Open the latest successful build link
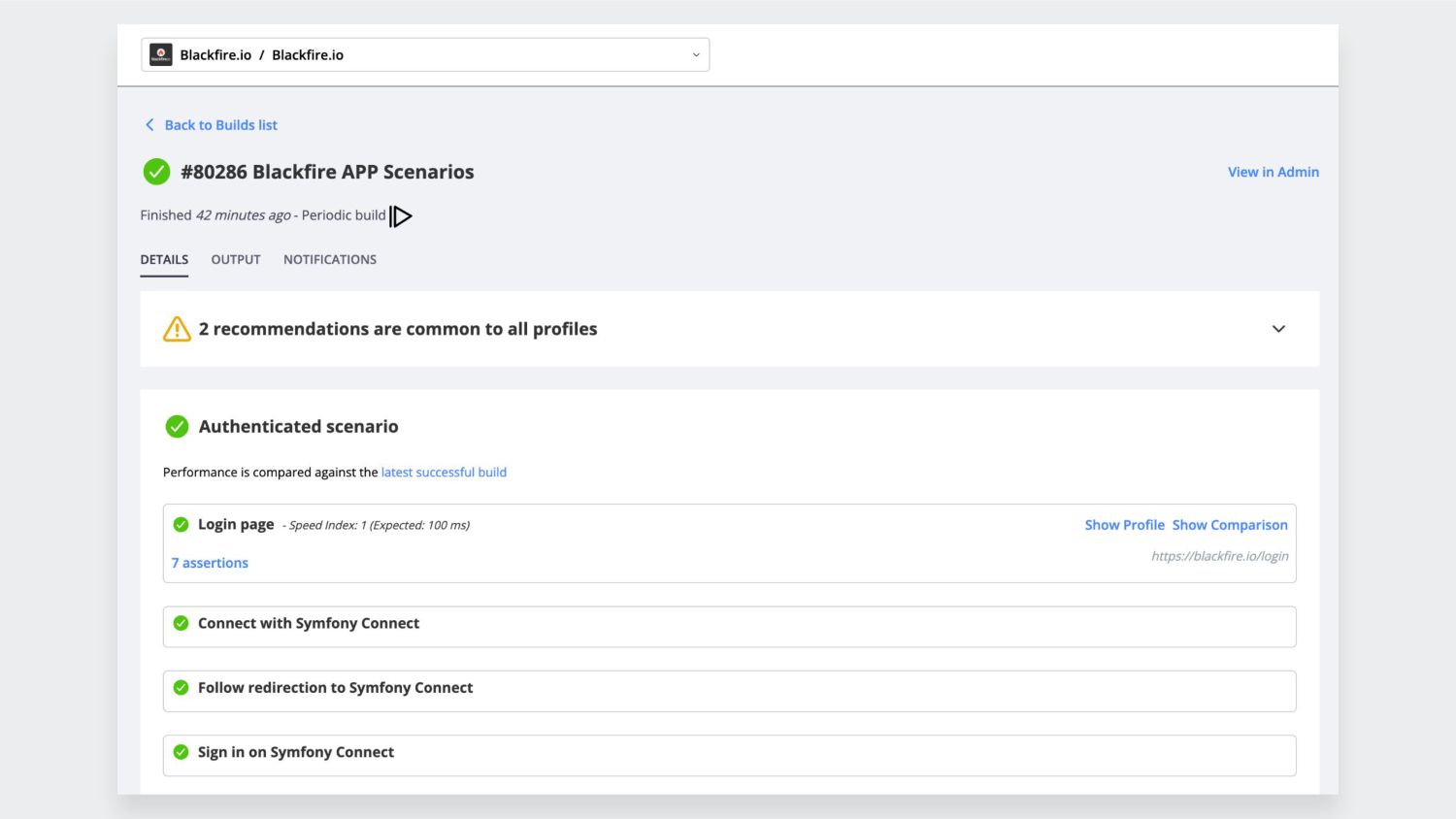 [x=444, y=473]
